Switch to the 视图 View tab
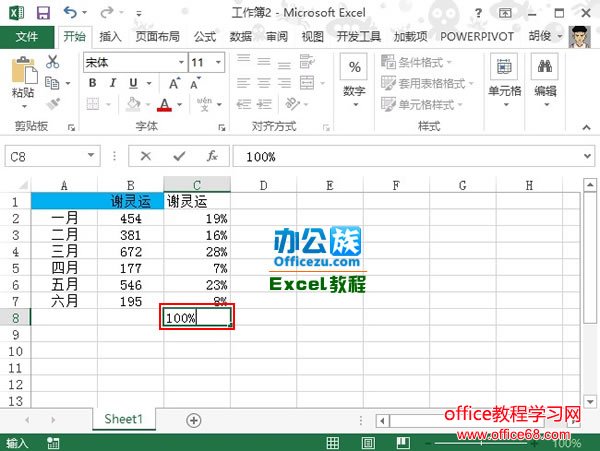Screen dimensions: 600x451 (312, 37)
